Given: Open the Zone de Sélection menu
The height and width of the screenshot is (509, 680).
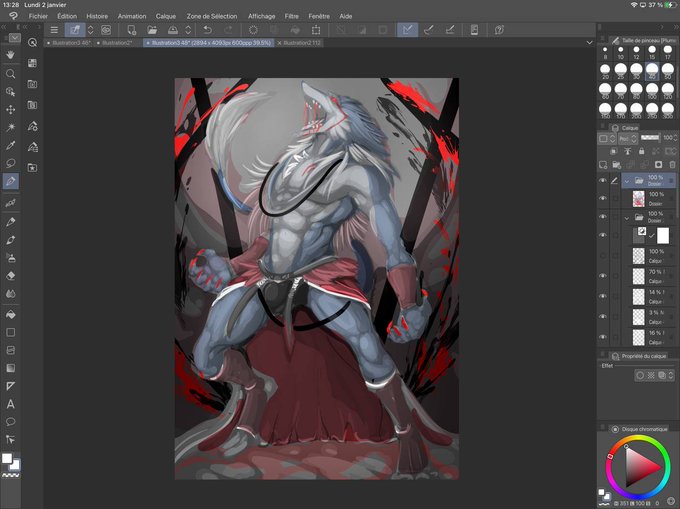Looking at the screenshot, I should click(x=212, y=16).
